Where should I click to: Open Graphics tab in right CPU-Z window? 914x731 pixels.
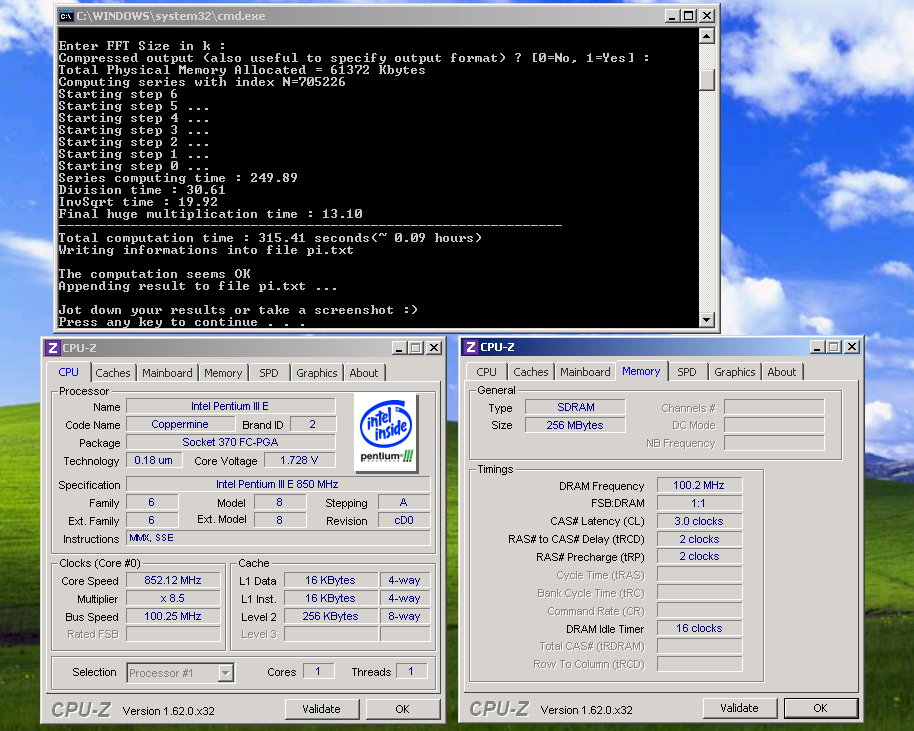734,372
